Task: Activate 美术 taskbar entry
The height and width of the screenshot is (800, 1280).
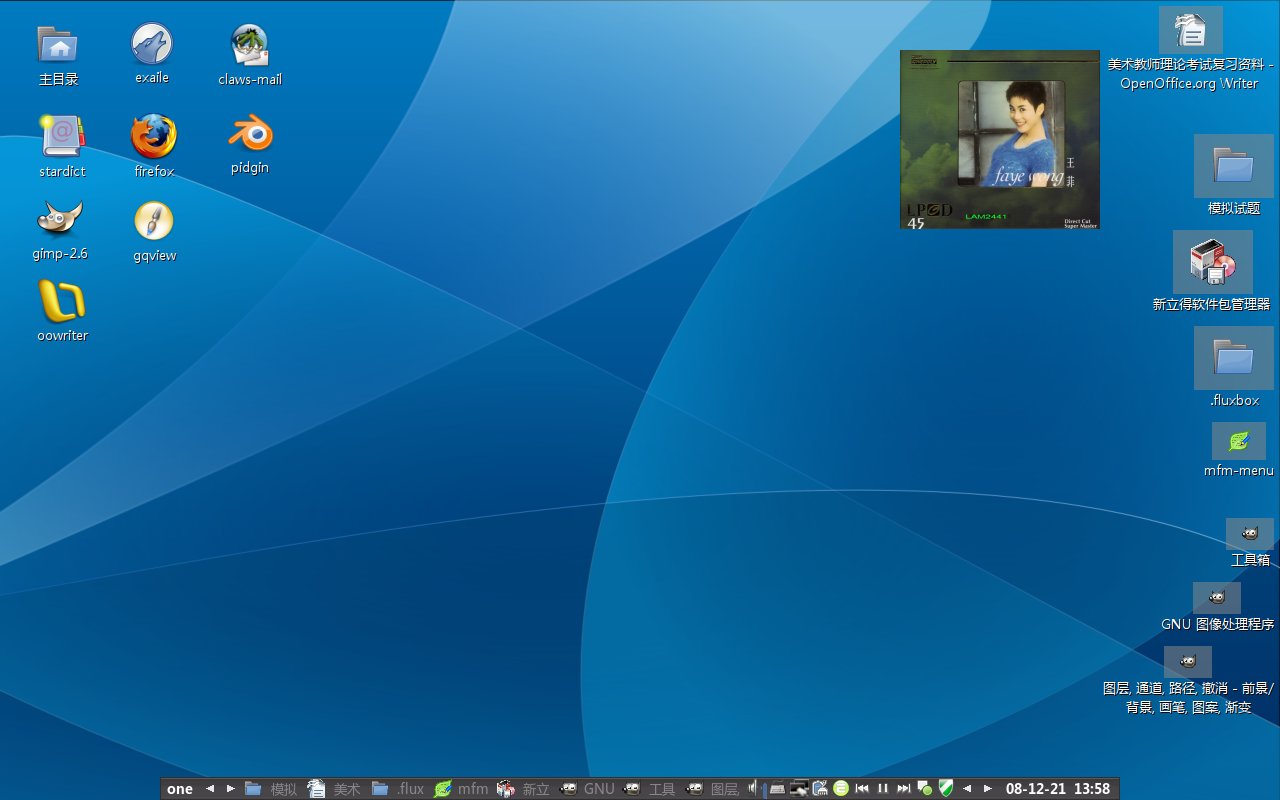Action: 334,789
